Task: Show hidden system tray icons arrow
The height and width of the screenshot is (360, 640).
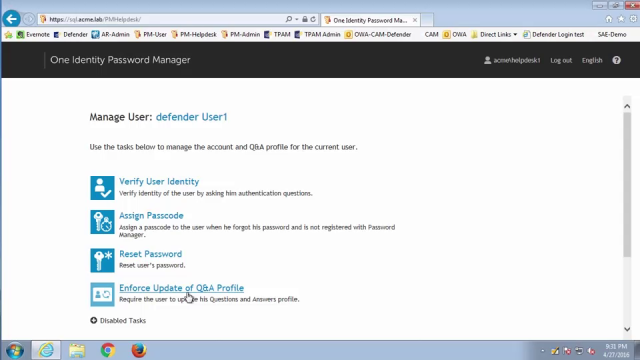Action: pyautogui.click(x=542, y=351)
